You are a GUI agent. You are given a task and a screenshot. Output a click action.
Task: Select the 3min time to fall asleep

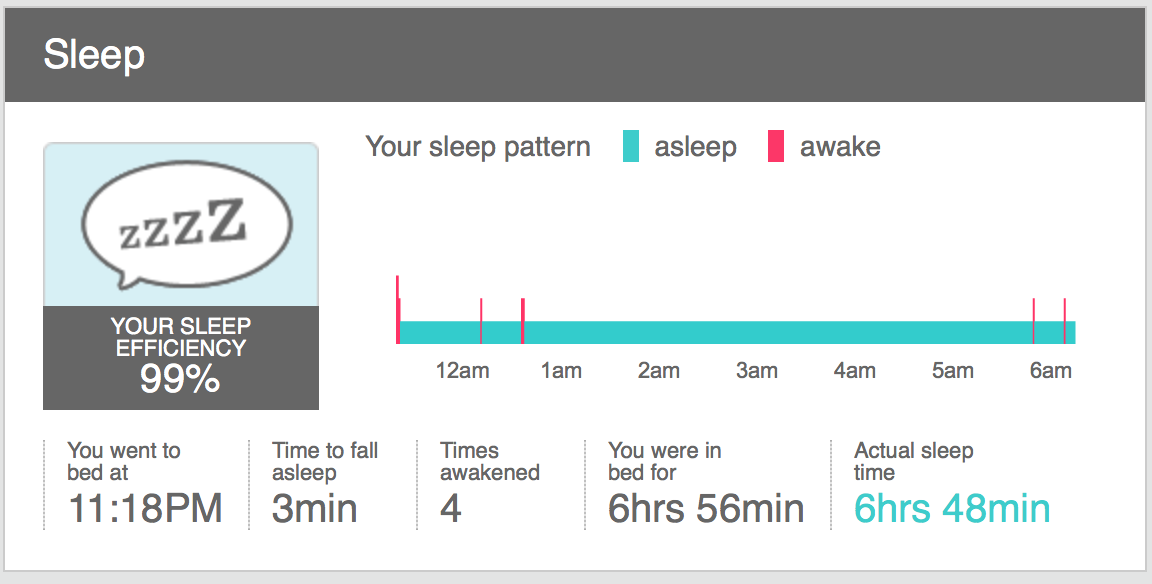tap(314, 508)
